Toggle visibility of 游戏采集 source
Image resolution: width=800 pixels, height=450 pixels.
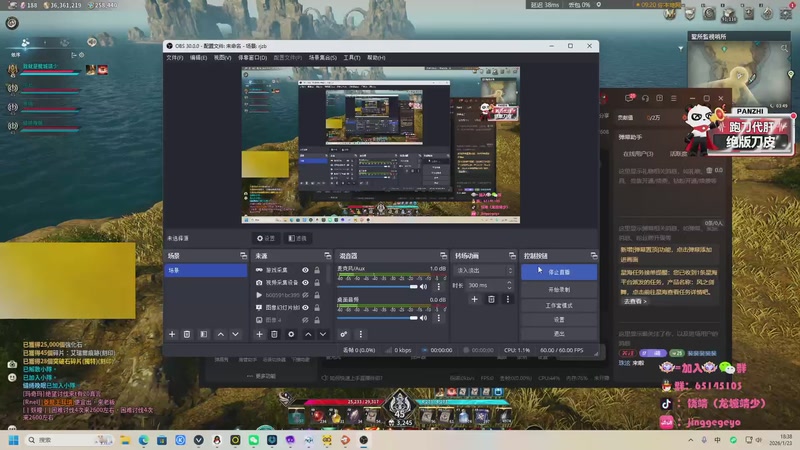pyautogui.click(x=305, y=270)
